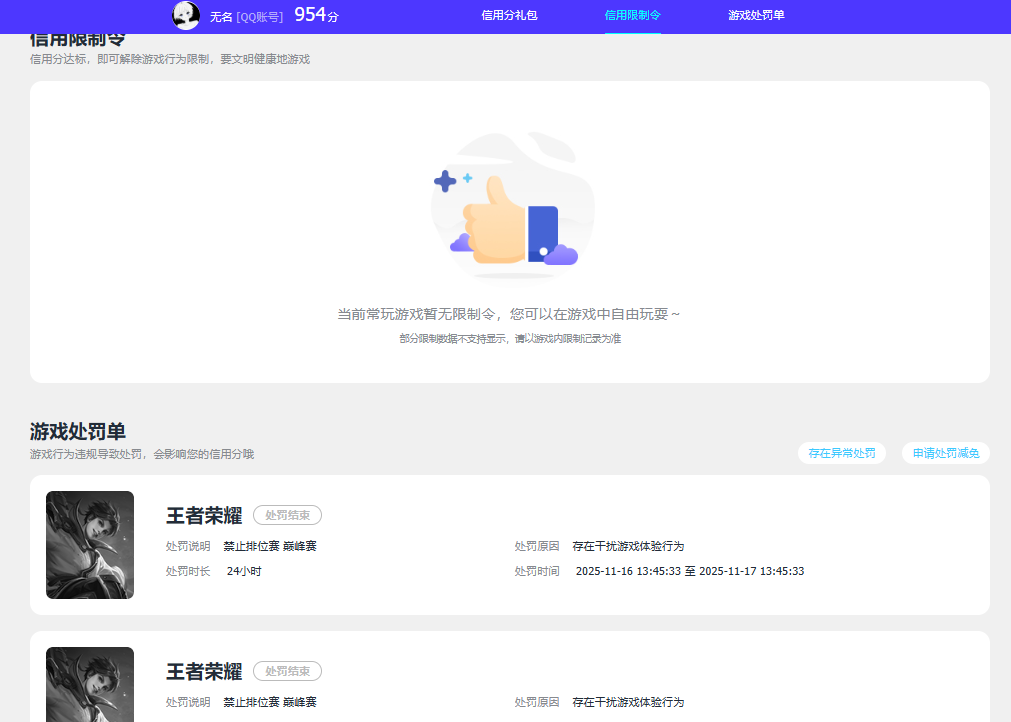Image resolution: width=1011 pixels, height=722 pixels.
Task: Click the subtitle 游戏行为违规导致处罚
Action: [x=142, y=454]
